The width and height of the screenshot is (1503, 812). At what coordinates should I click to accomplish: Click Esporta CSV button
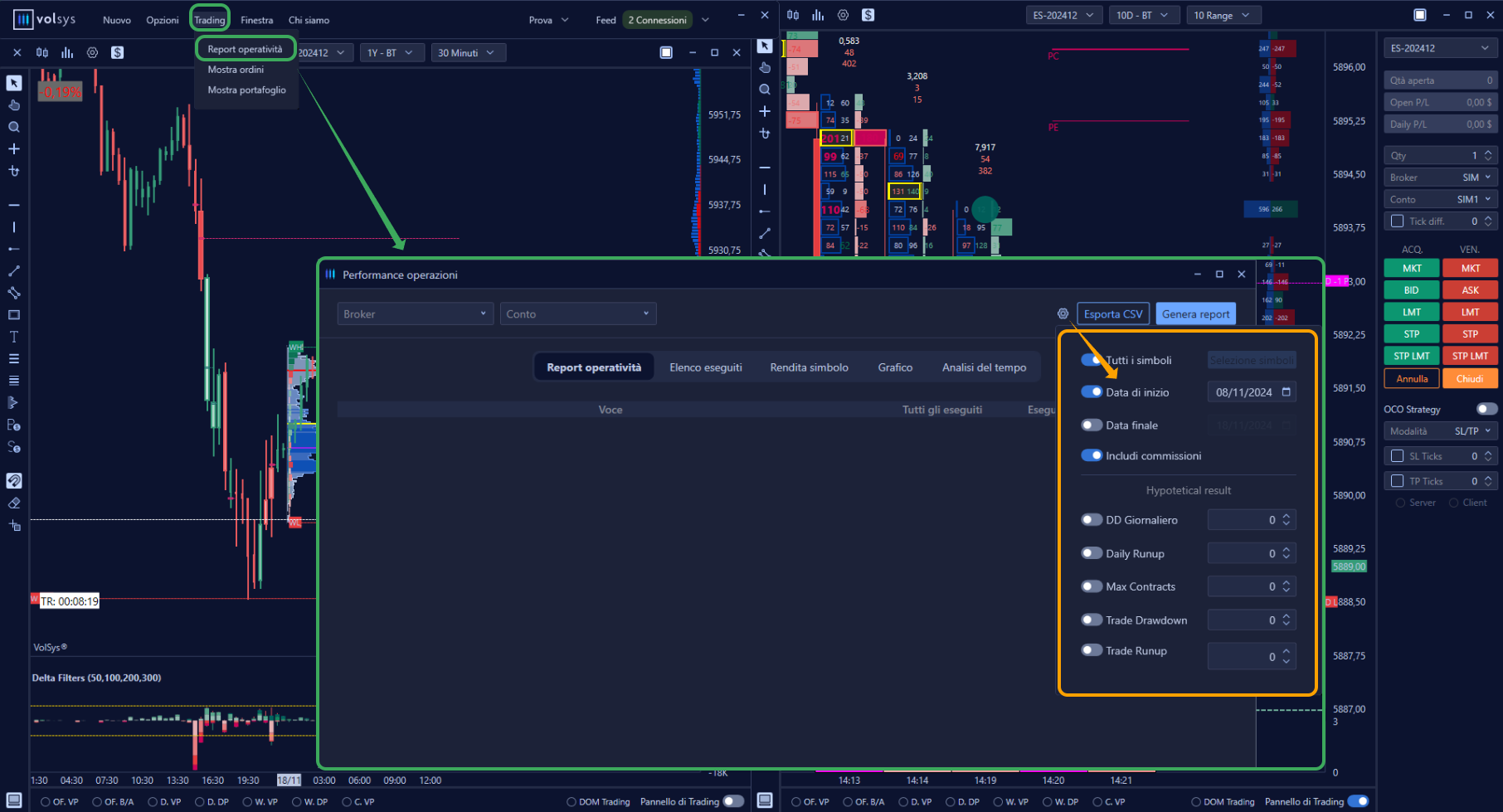1113,314
